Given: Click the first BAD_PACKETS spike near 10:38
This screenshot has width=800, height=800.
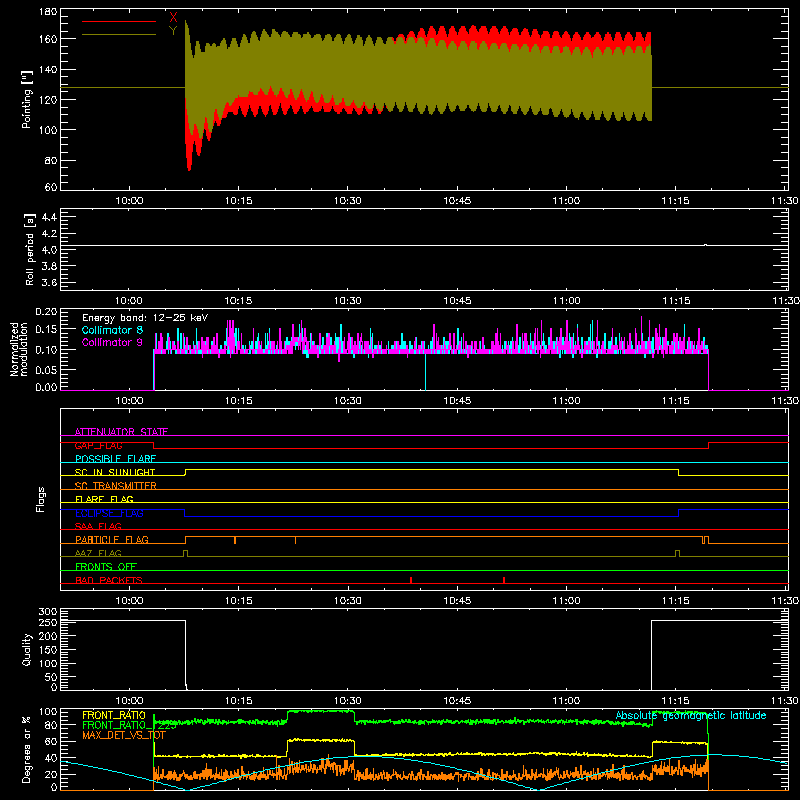Looking at the screenshot, I should click(411, 580).
